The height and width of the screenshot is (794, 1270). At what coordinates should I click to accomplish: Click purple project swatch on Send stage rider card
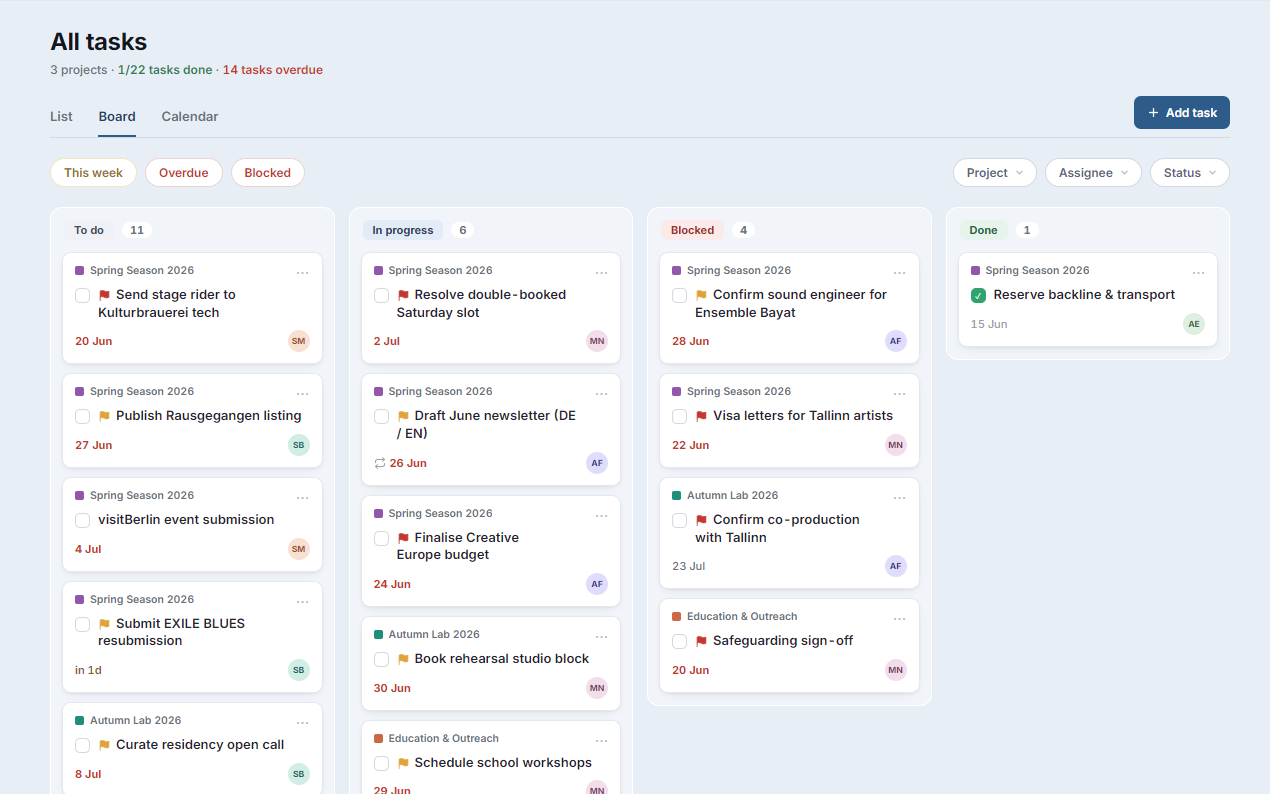pos(79,271)
